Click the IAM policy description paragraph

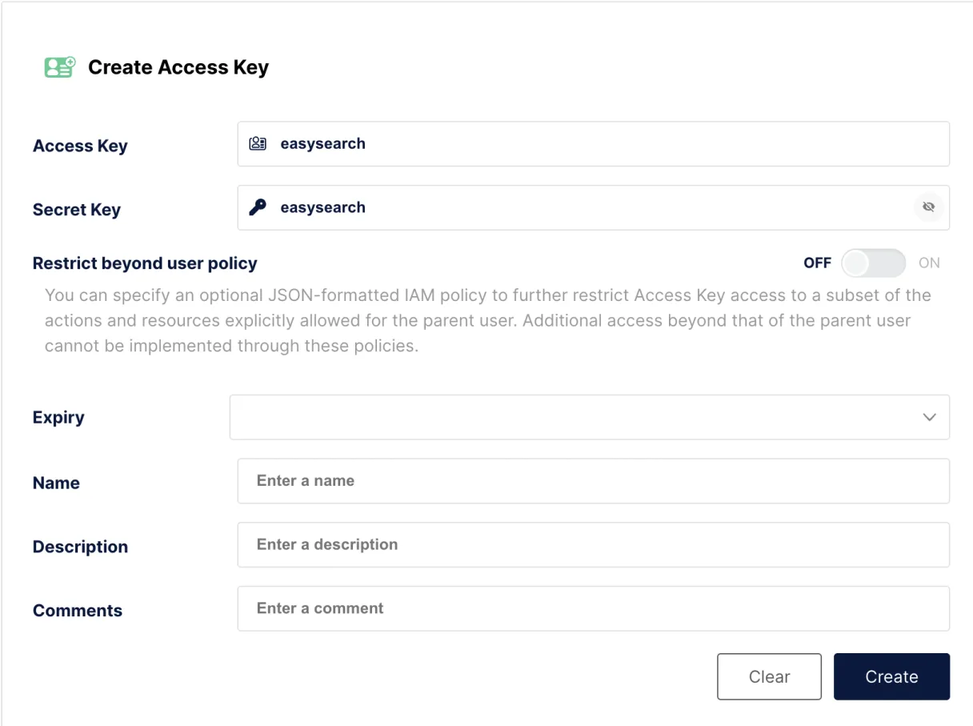[x=487, y=321]
